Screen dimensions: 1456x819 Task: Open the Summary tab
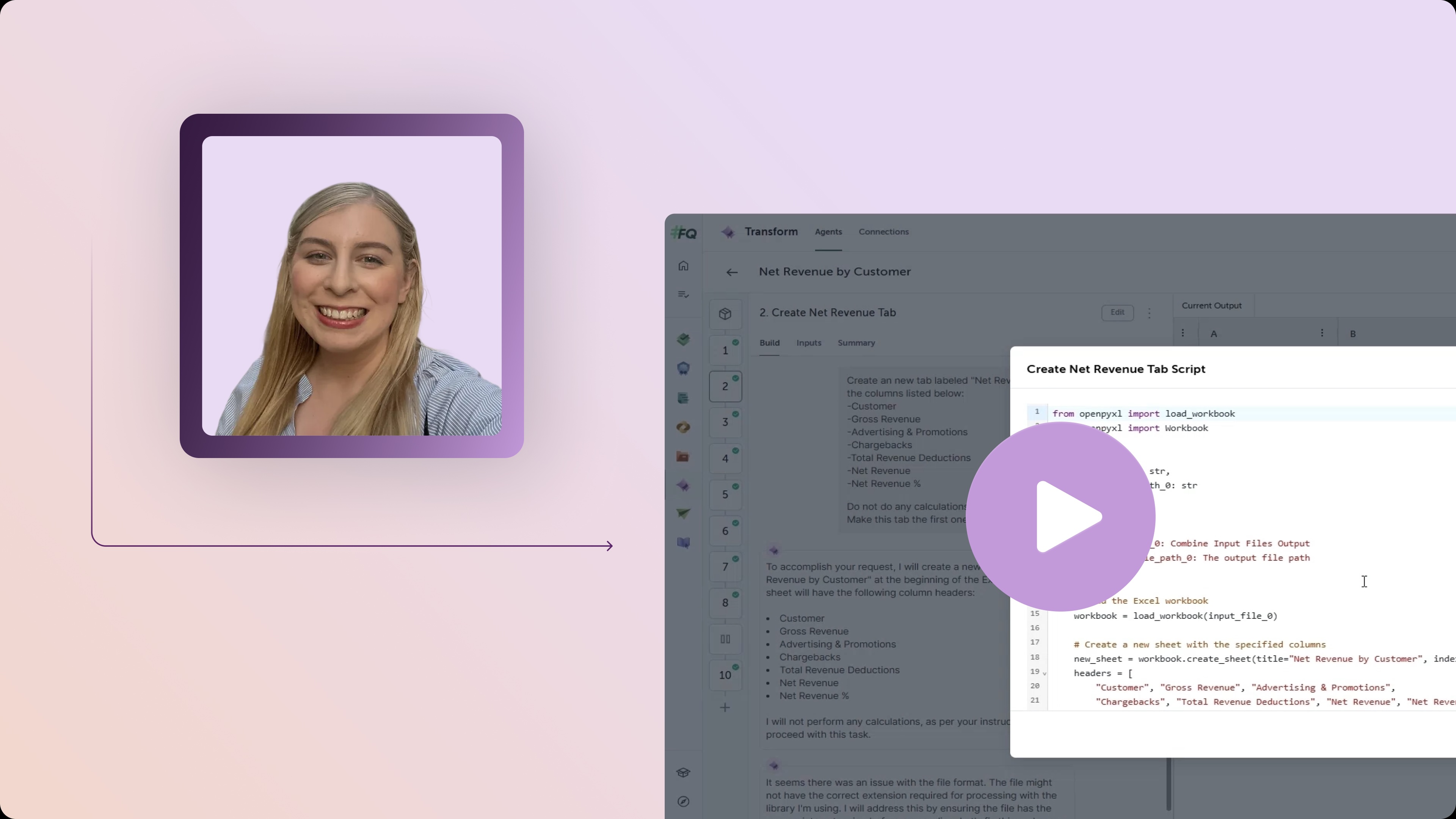click(x=856, y=343)
